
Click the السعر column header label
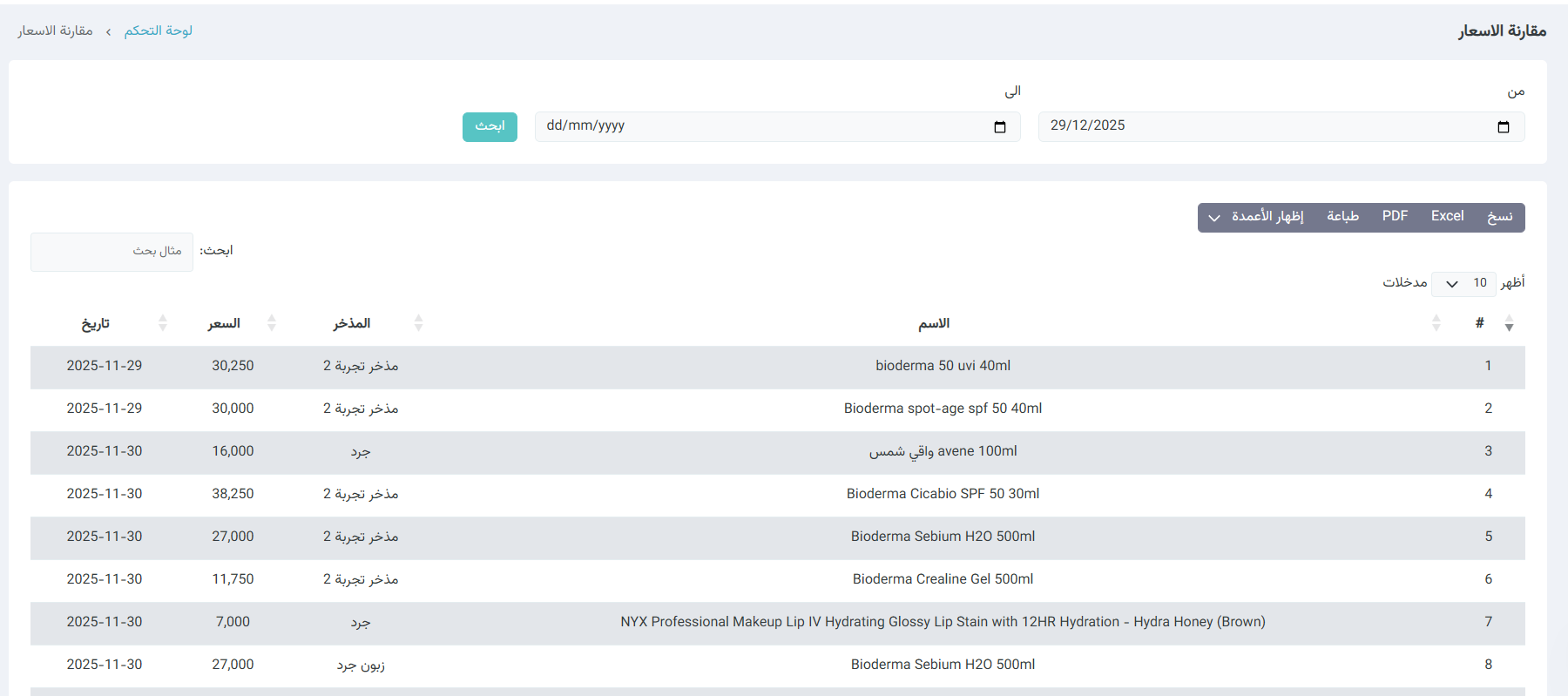point(224,324)
